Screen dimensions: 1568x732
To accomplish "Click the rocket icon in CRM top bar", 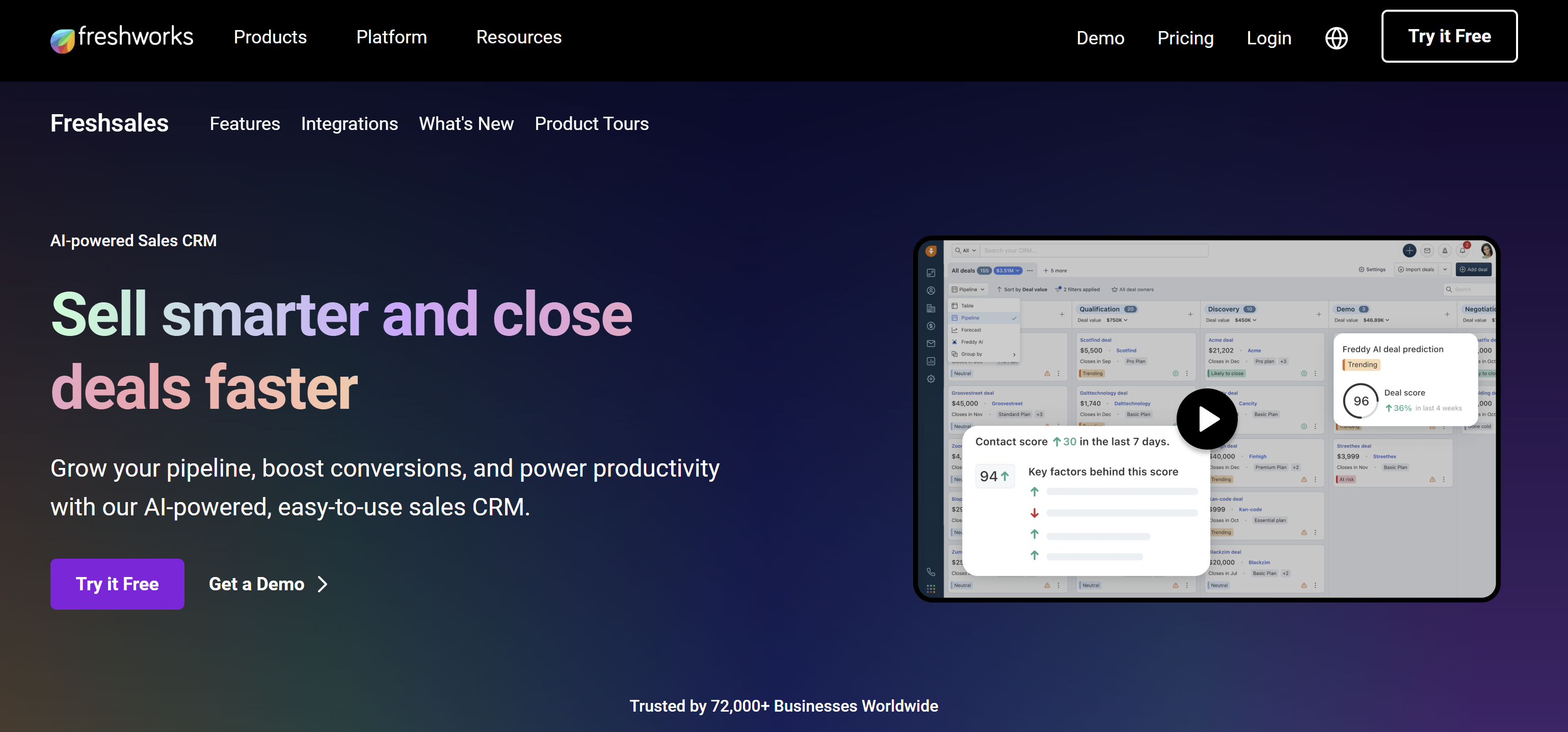I will [1445, 250].
